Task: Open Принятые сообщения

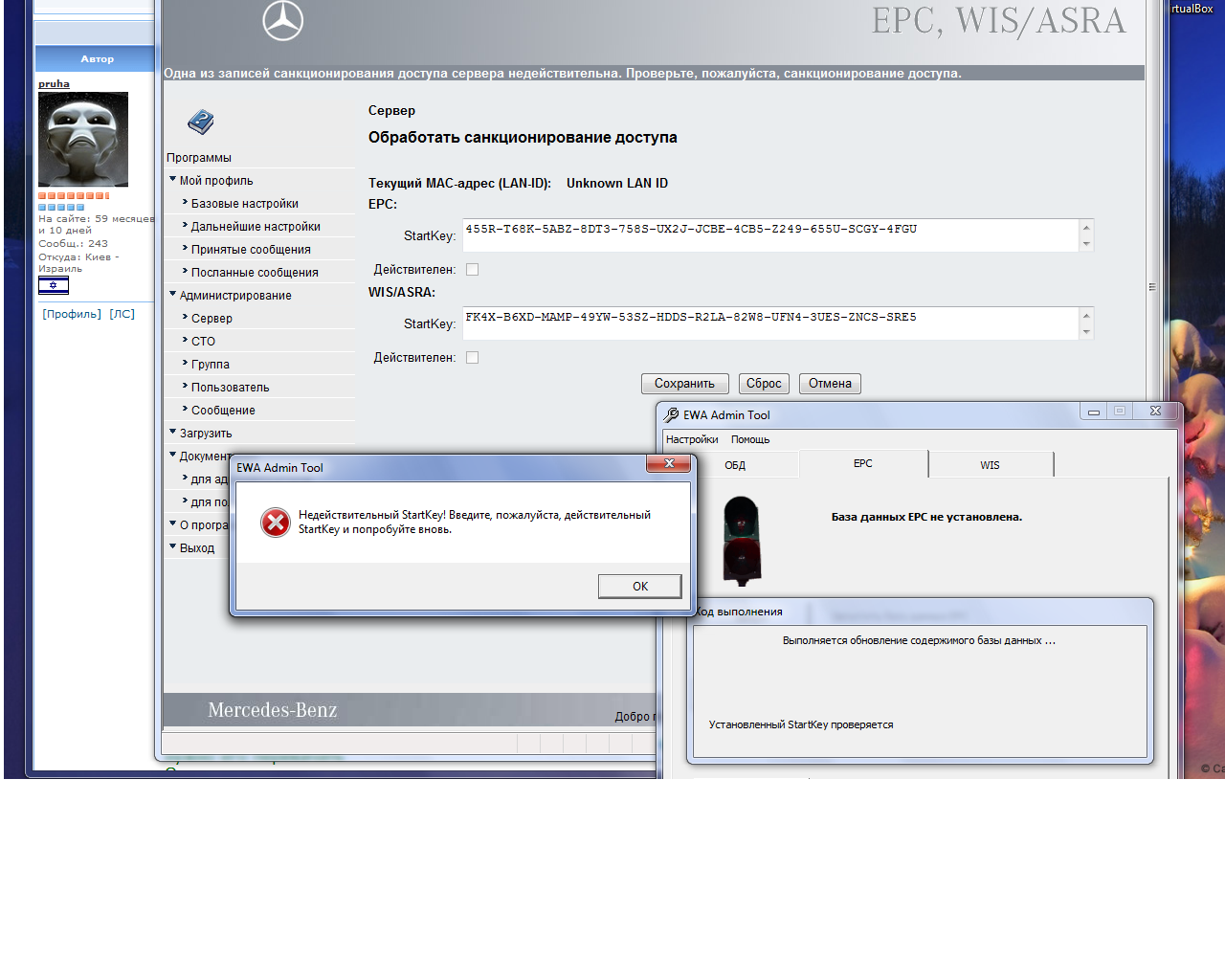Action: [x=251, y=250]
